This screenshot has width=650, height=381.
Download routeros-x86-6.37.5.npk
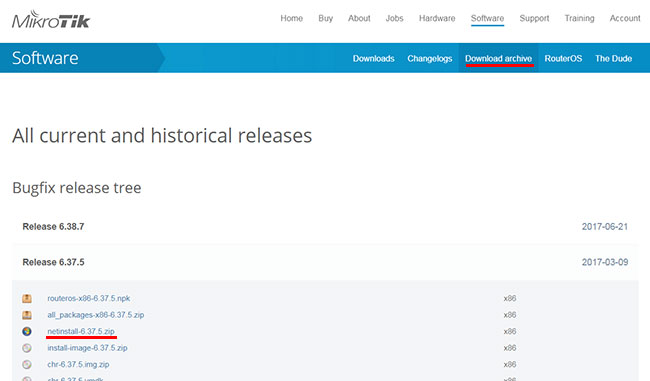click(x=88, y=298)
